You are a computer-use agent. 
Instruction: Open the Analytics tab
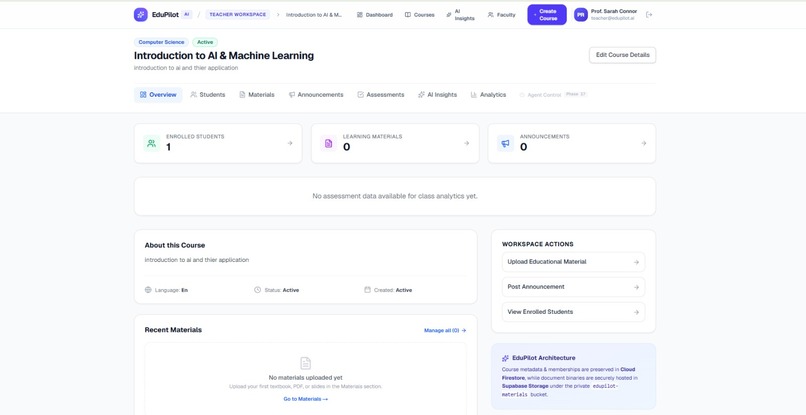coord(488,95)
